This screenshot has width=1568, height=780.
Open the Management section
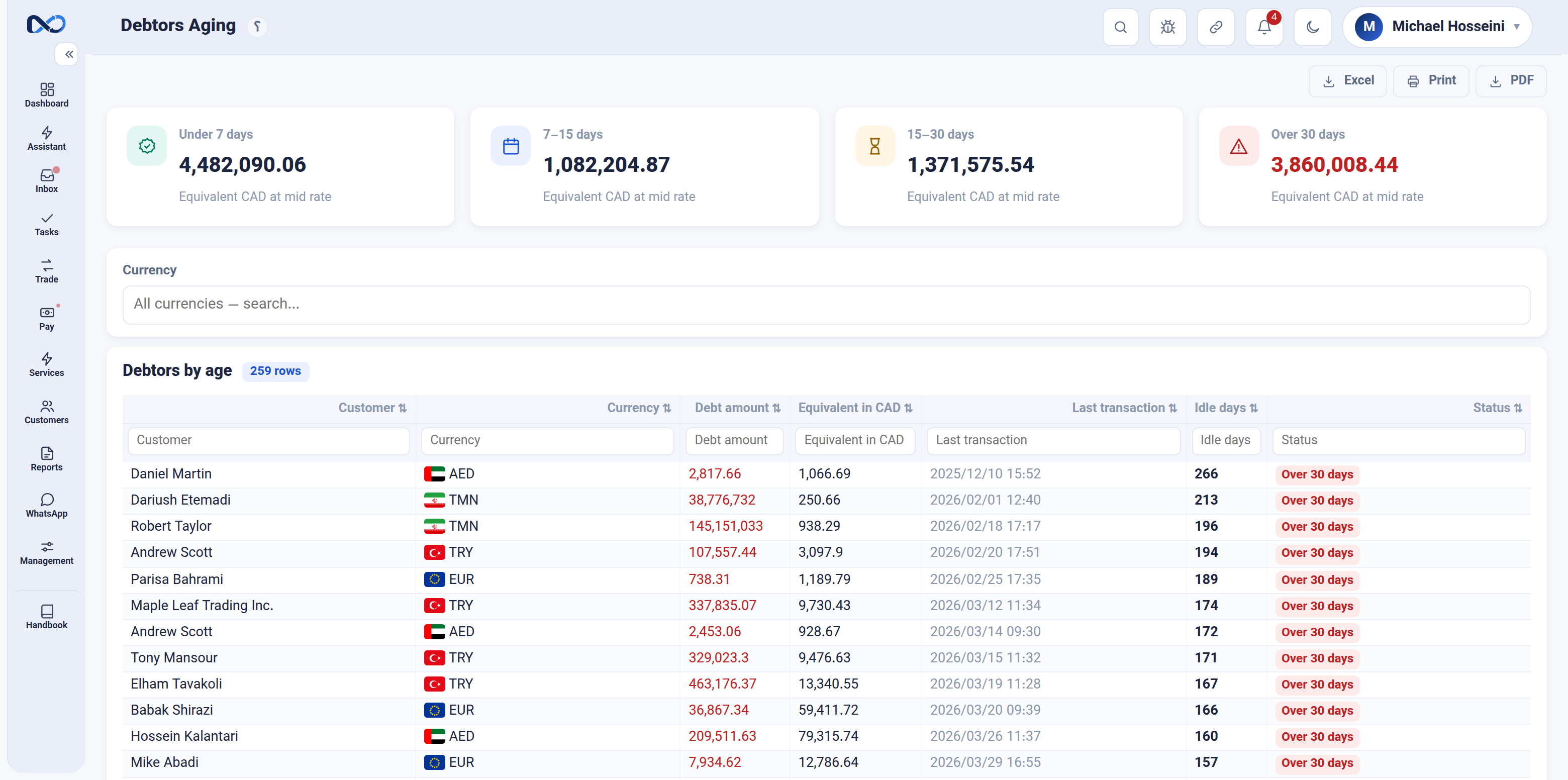coord(46,553)
